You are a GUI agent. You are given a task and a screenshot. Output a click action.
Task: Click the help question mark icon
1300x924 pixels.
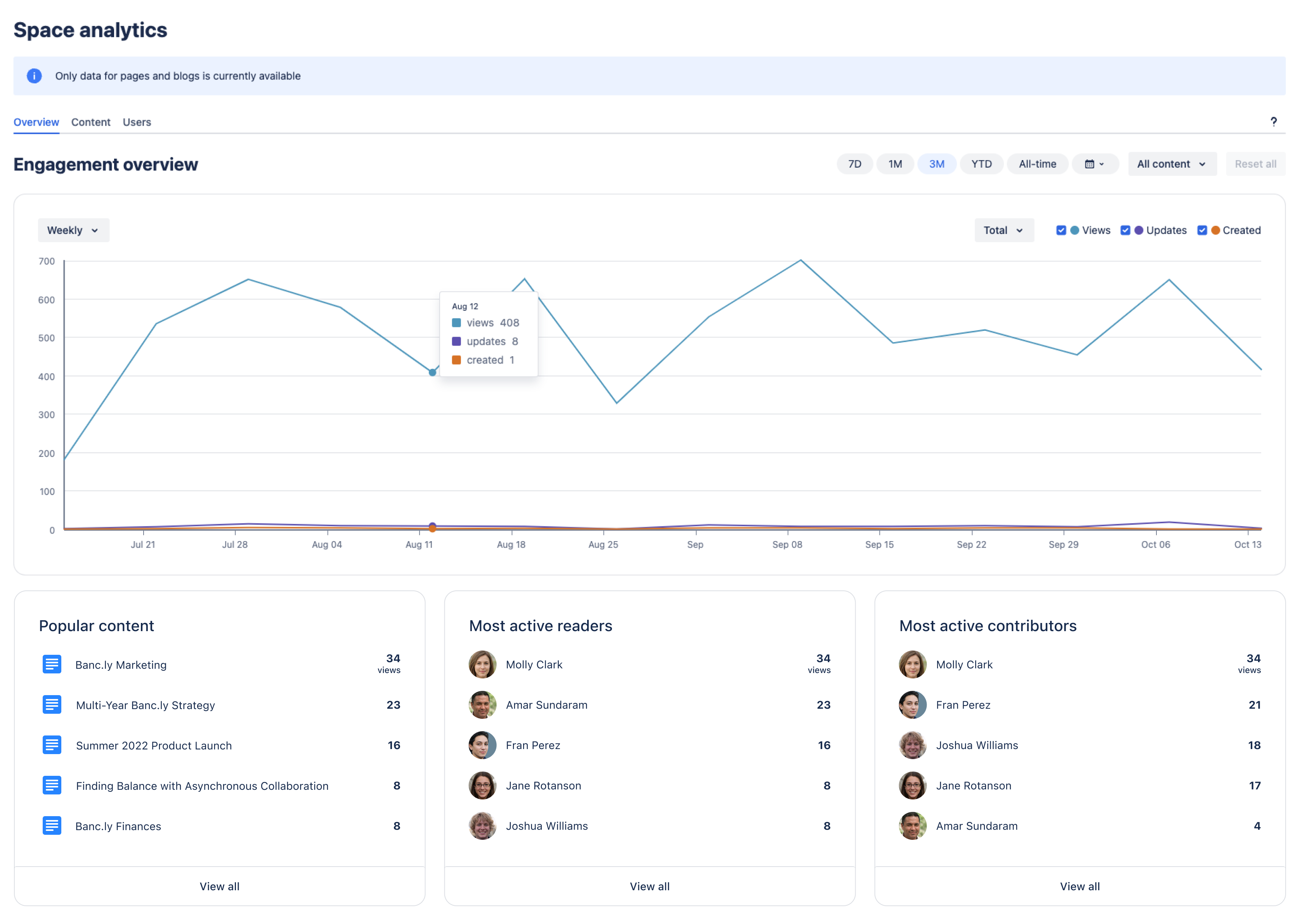(1273, 122)
